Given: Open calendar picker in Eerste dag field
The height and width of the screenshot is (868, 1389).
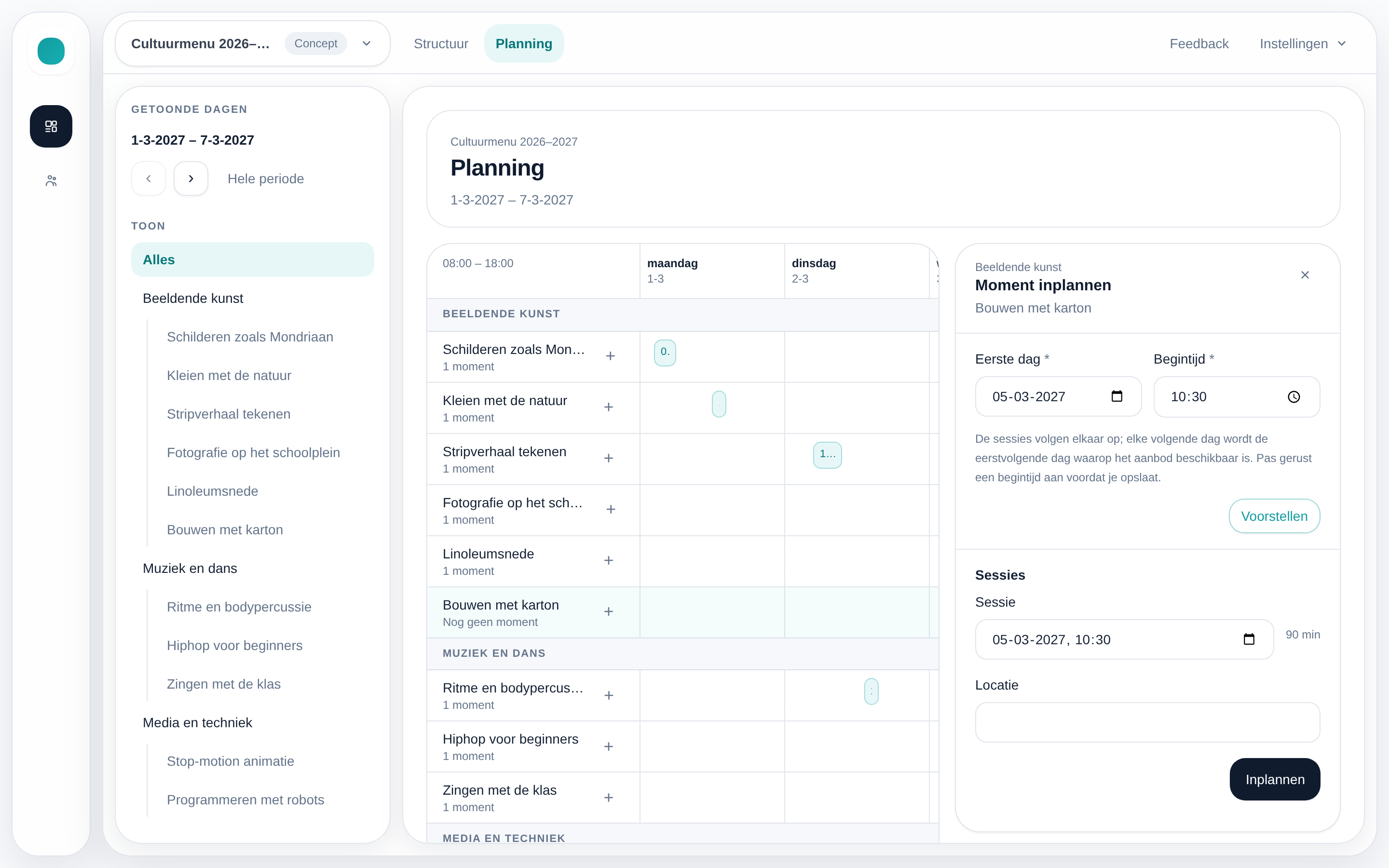Looking at the screenshot, I should click(1117, 397).
